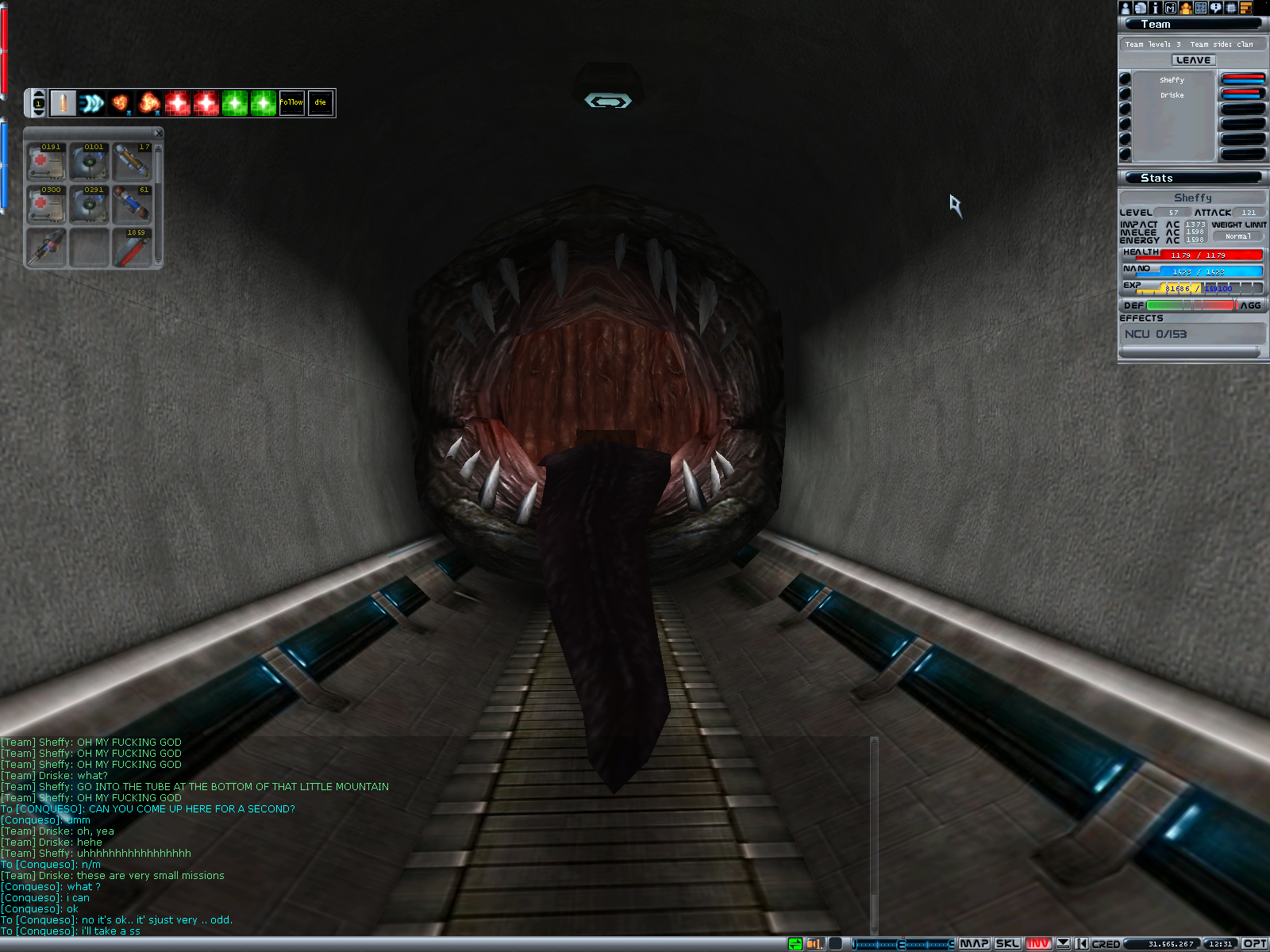This screenshot has width=1270, height=952.
Task: Click the green swap arrows status icon
Action: pyautogui.click(x=795, y=944)
